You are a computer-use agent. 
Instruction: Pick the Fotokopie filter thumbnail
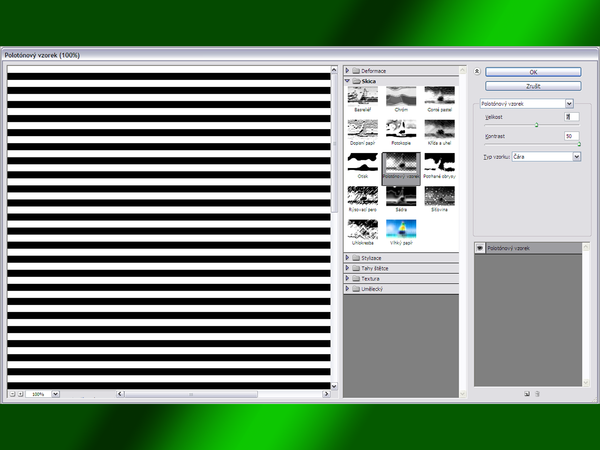401,130
